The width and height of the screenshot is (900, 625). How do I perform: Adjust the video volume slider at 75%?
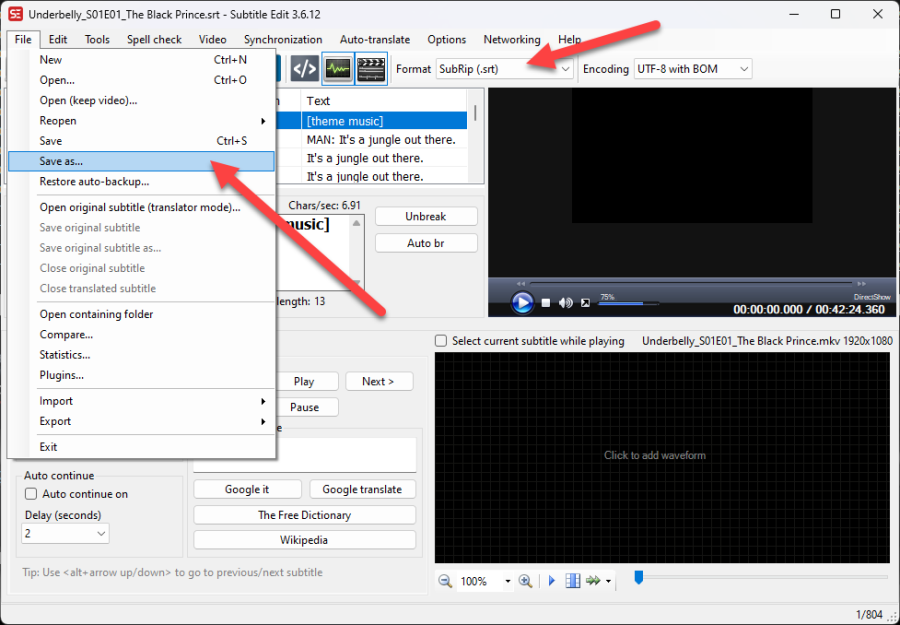click(x=628, y=303)
